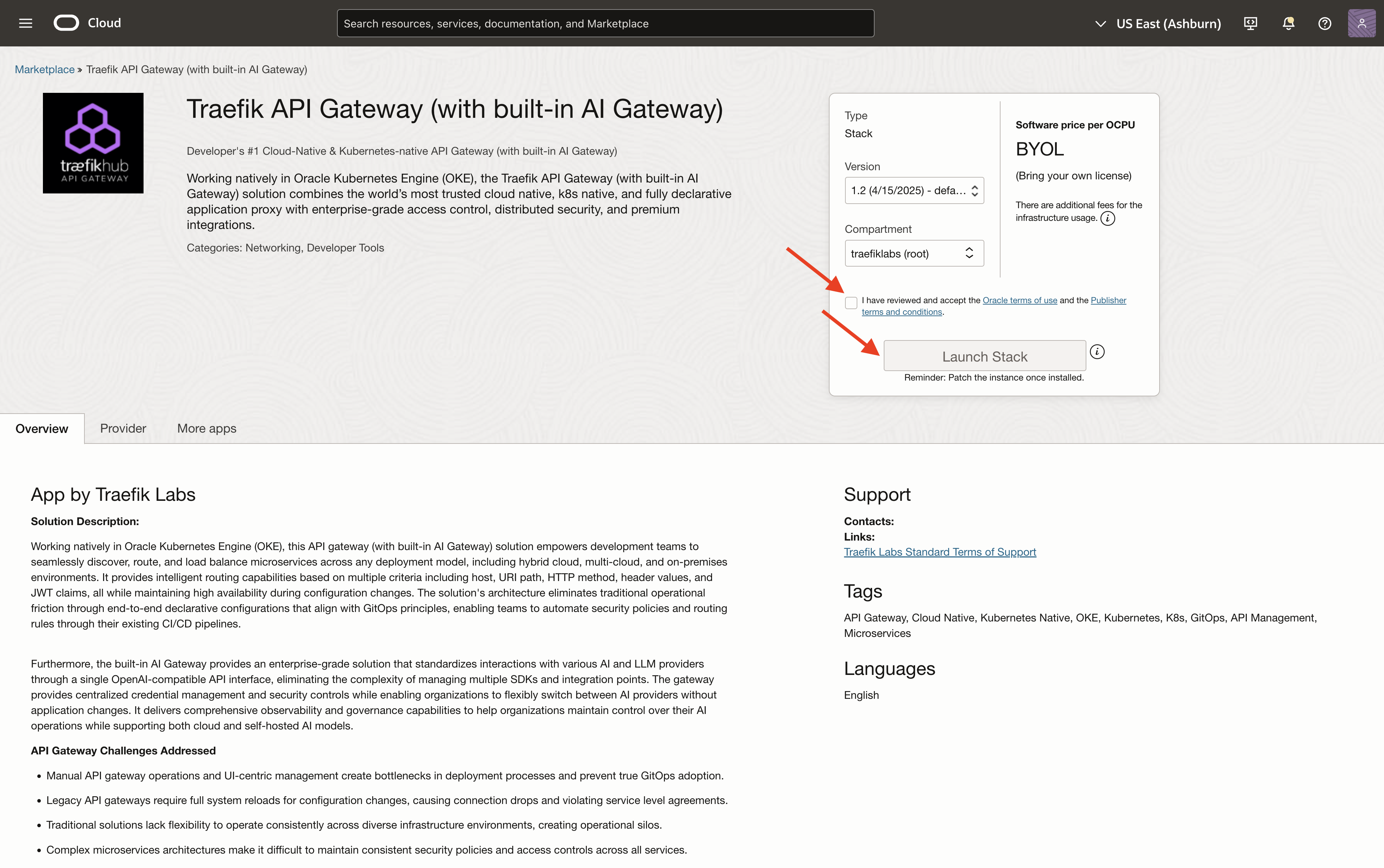Click the Oracle Cloud logo
The width and height of the screenshot is (1384, 868).
[x=66, y=23]
